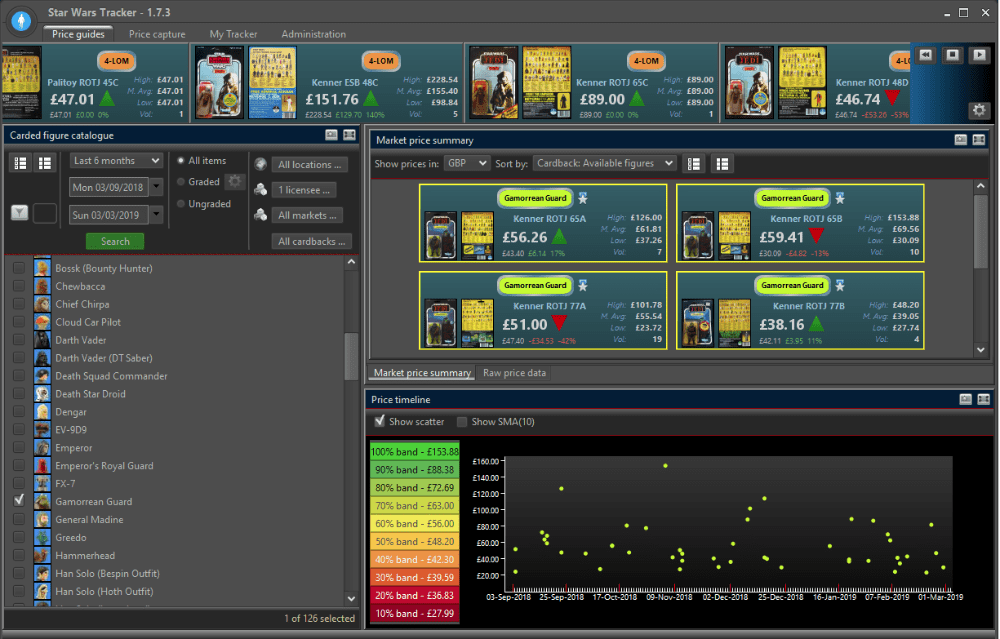Open the Last 6 months dropdown
This screenshot has height=639, width=1000.
pos(116,161)
